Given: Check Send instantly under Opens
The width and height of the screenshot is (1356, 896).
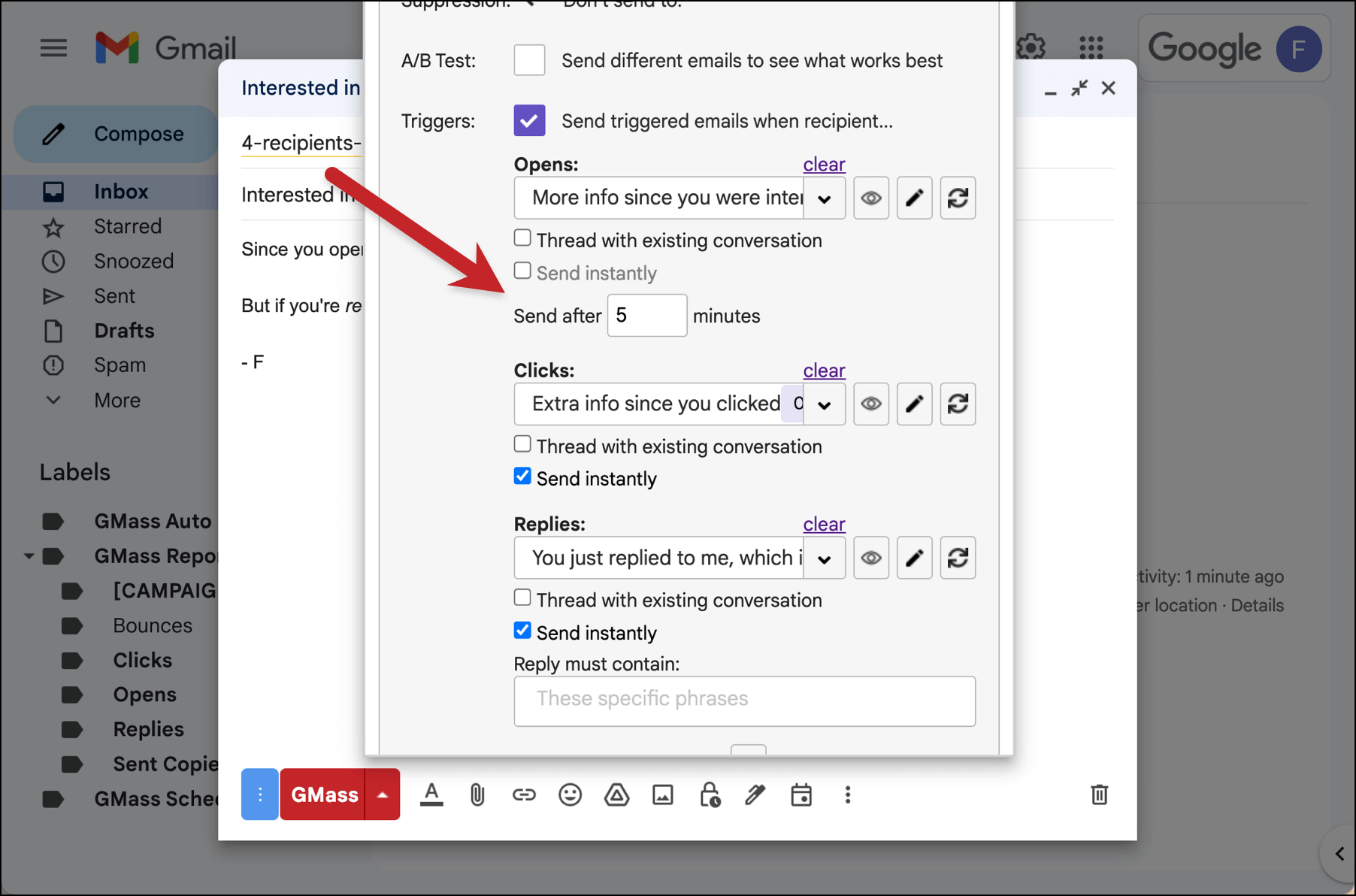Looking at the screenshot, I should point(522,271).
